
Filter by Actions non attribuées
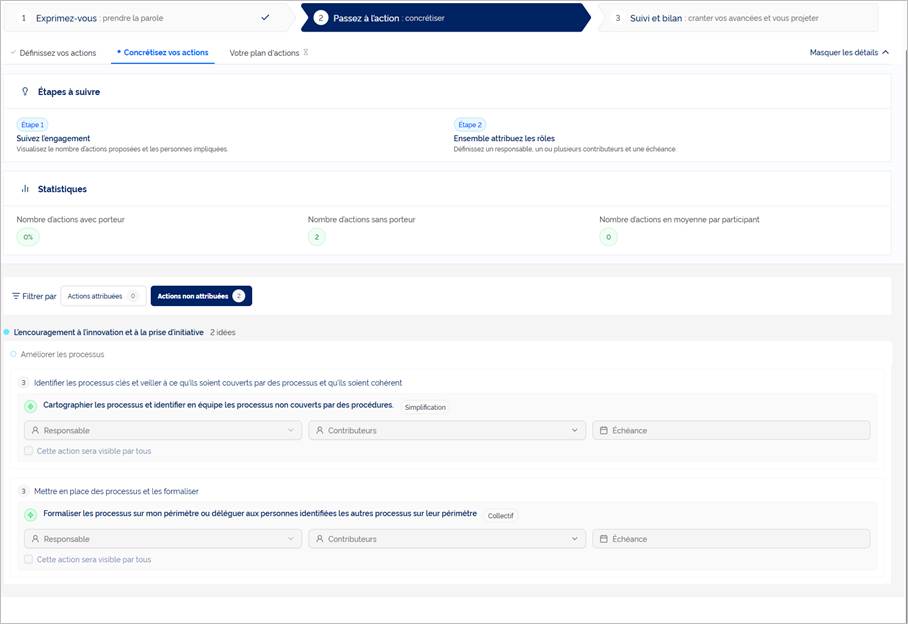click(x=201, y=296)
